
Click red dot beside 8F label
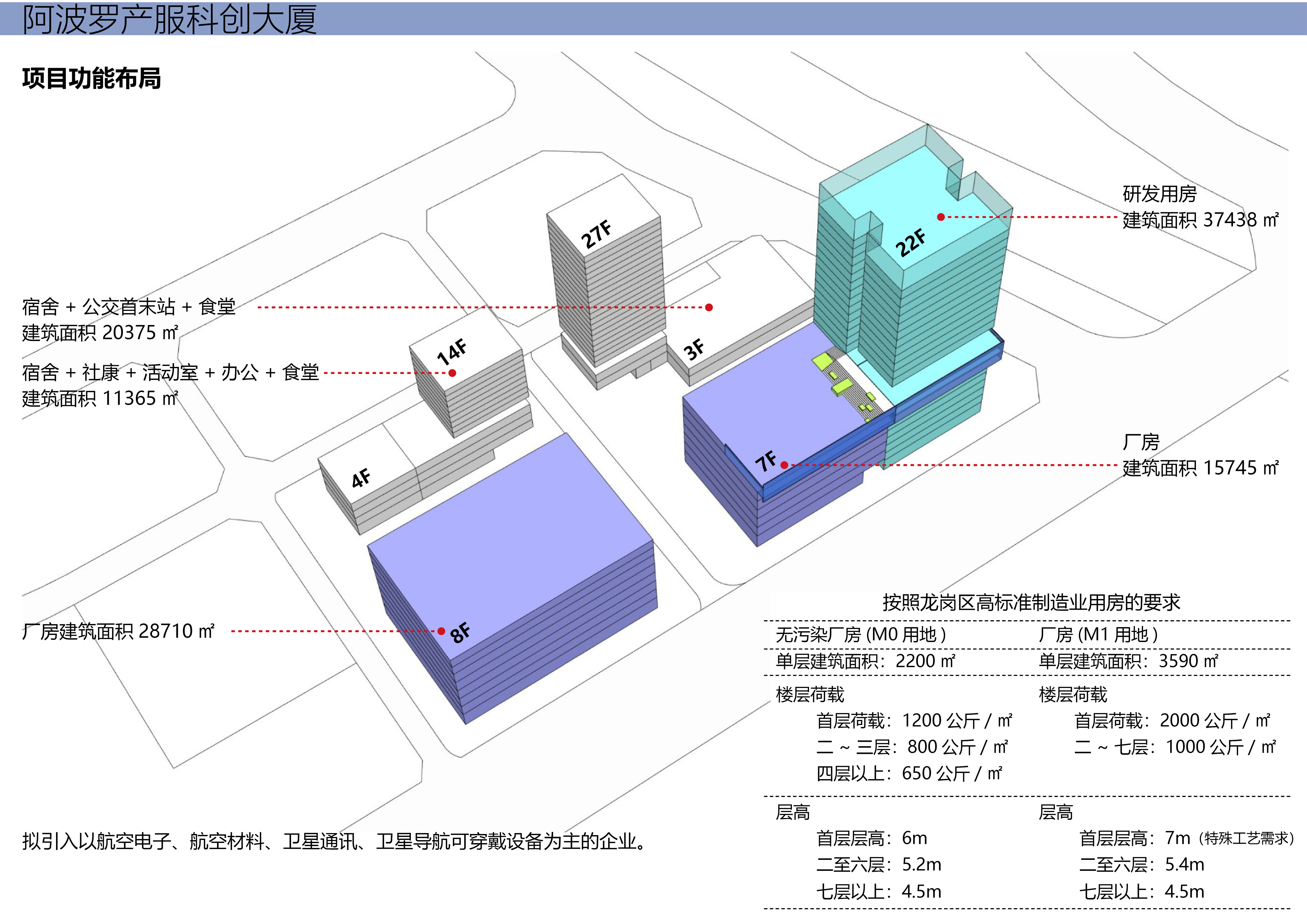[x=441, y=631]
